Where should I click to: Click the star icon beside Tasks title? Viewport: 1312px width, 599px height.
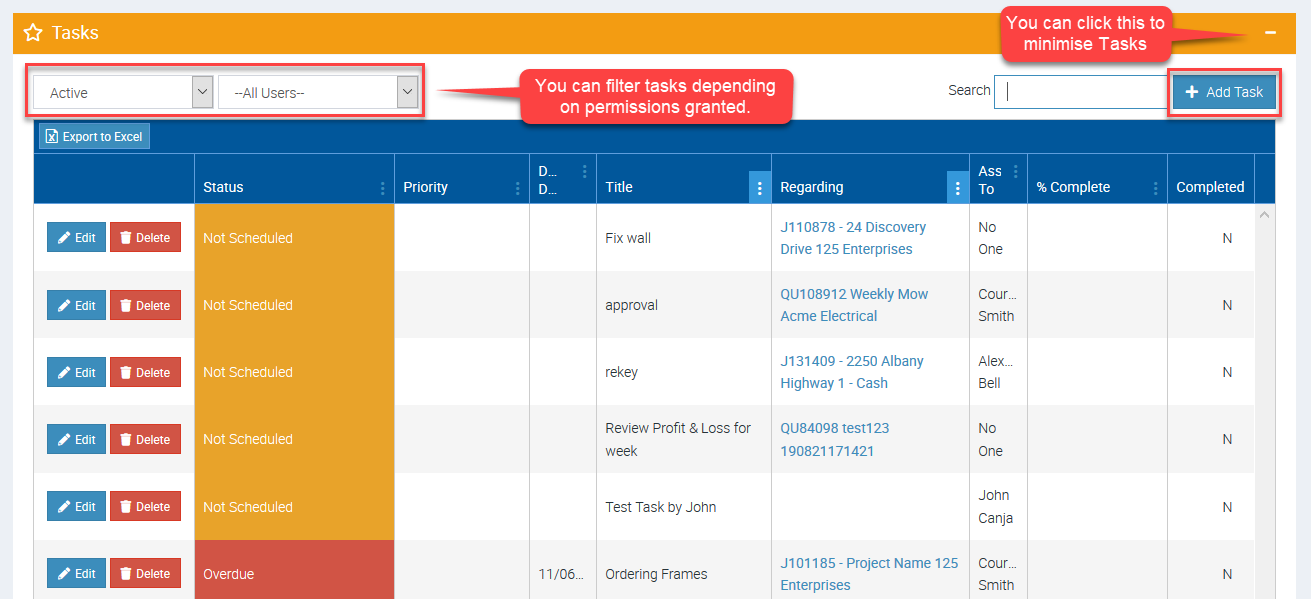(33, 33)
